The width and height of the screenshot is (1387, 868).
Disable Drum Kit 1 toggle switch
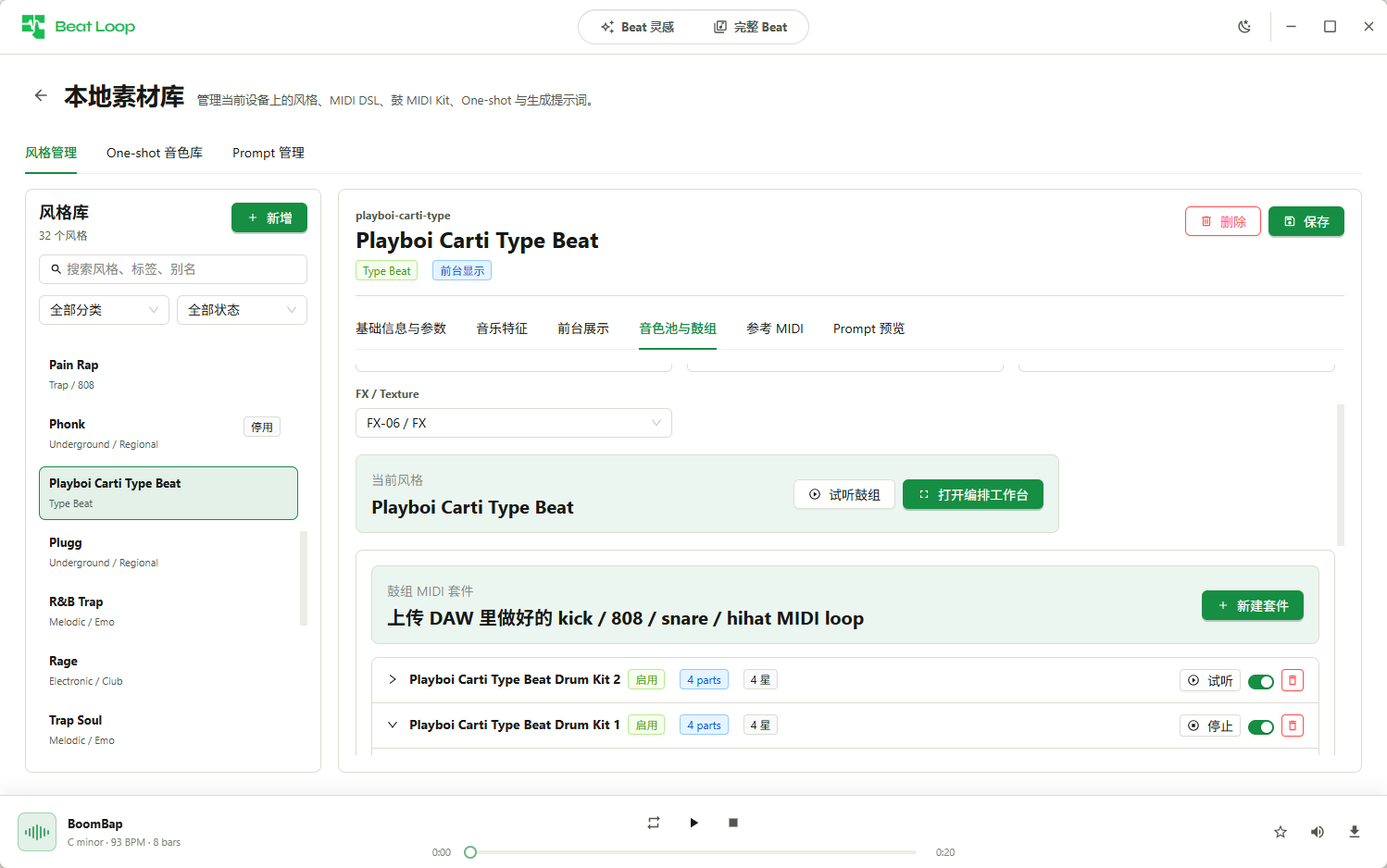1261,727
